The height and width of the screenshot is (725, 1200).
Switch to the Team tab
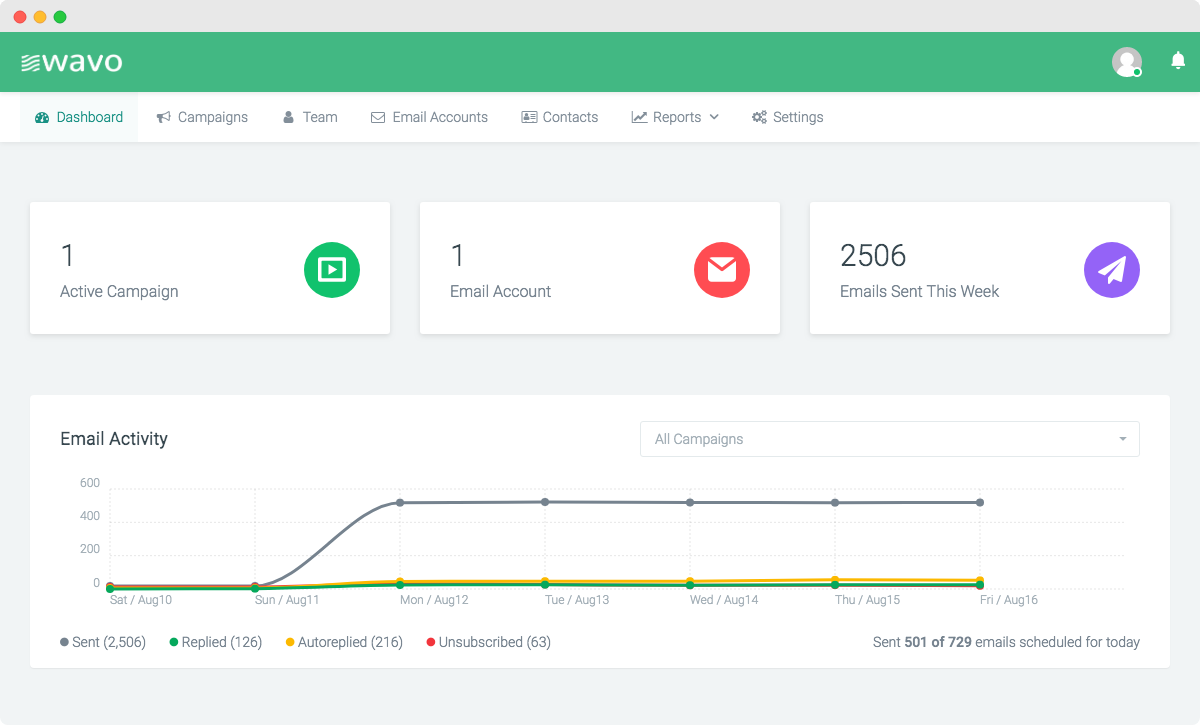(x=310, y=116)
